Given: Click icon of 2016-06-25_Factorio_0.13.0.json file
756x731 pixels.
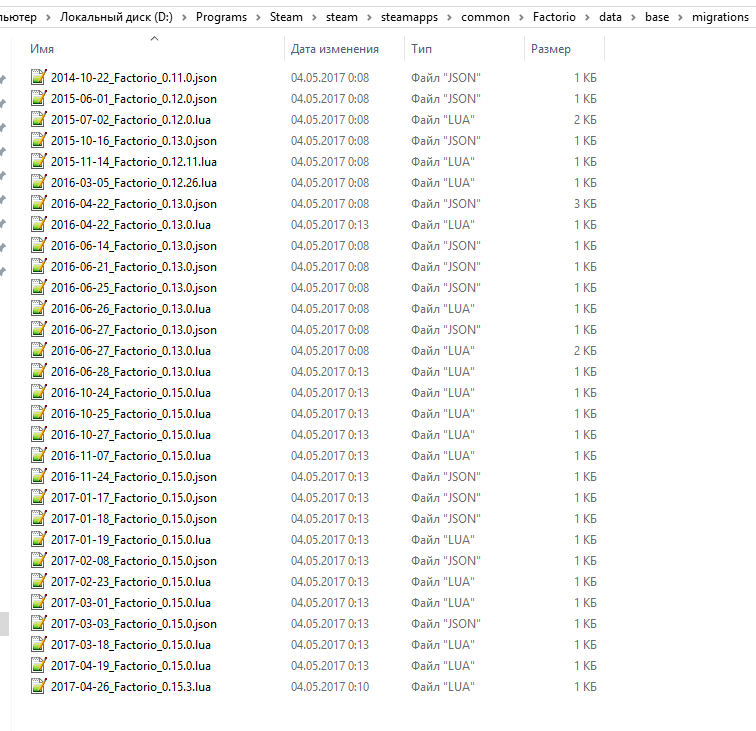Looking at the screenshot, I should pos(39,287).
